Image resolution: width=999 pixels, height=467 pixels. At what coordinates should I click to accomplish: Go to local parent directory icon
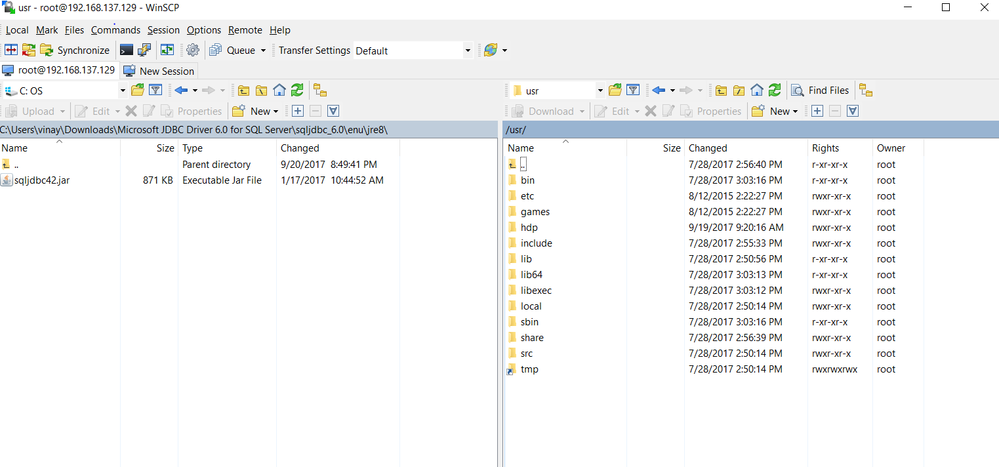tap(243, 90)
